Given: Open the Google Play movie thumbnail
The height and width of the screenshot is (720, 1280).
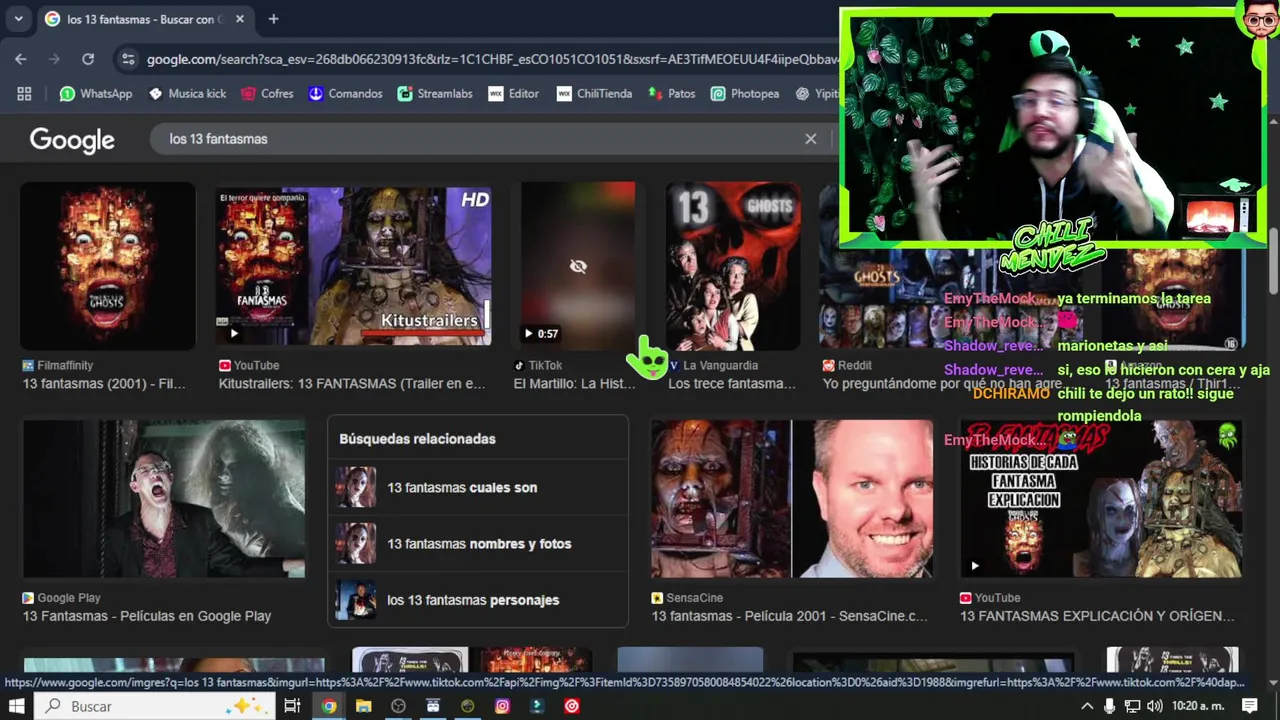Looking at the screenshot, I should point(164,498).
